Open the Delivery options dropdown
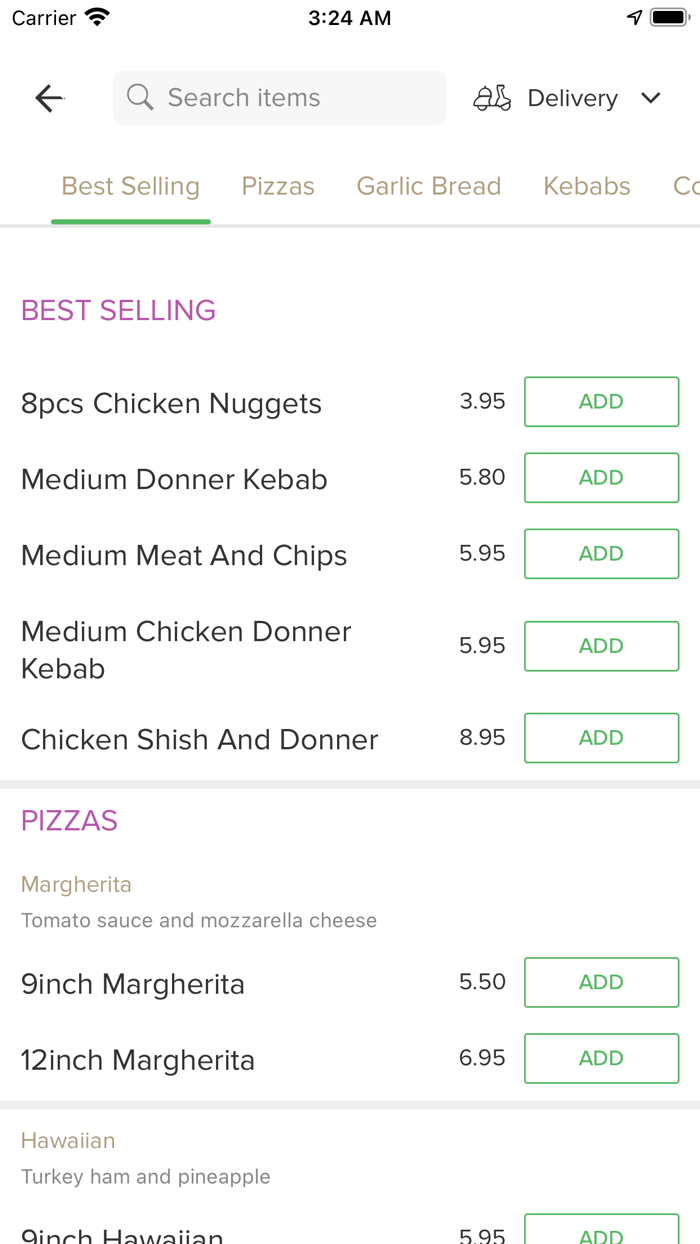Screen dimensions: 700x1244 572,97
